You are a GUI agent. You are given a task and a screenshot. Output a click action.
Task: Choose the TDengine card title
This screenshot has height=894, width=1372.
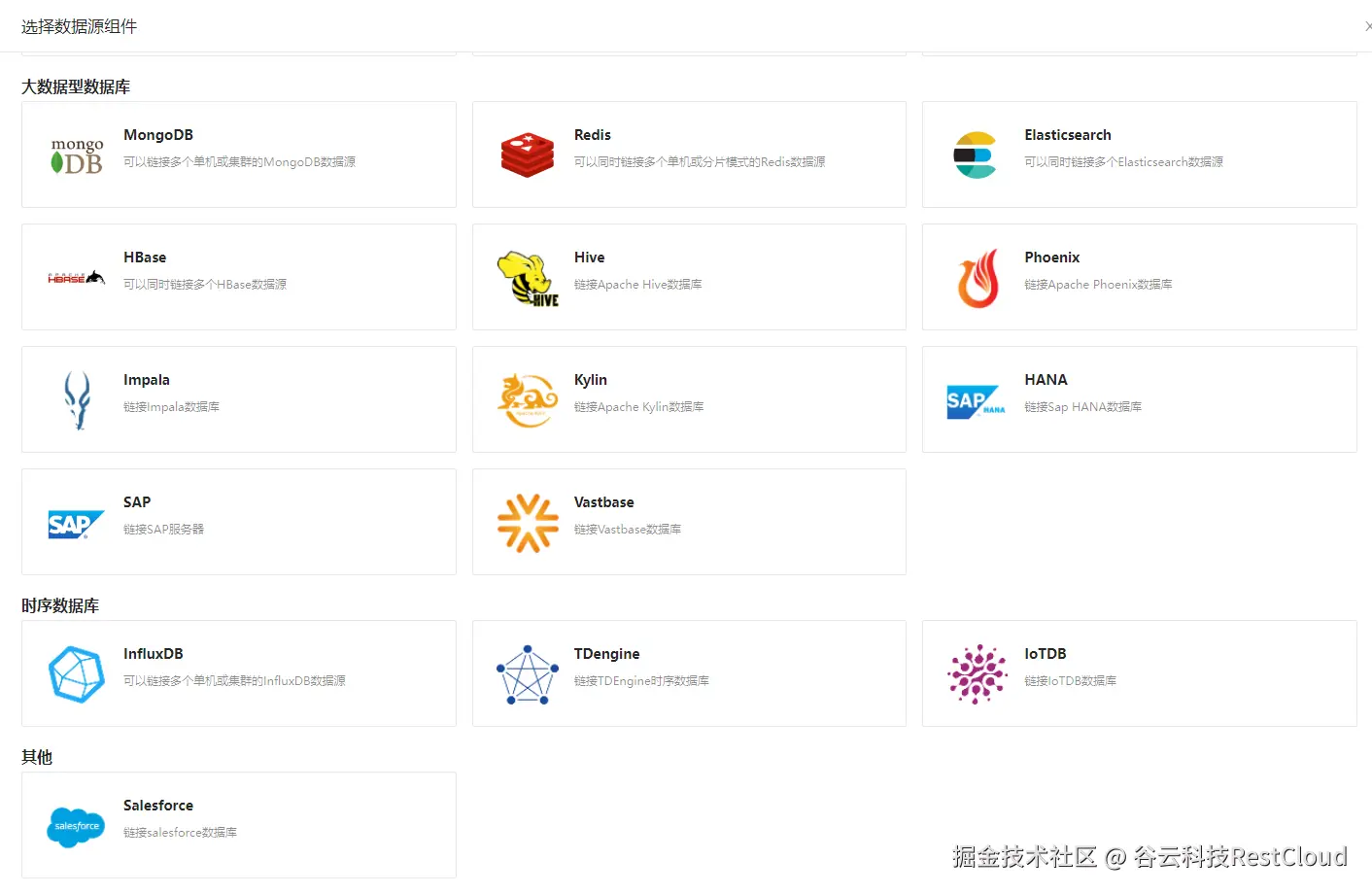tap(607, 654)
